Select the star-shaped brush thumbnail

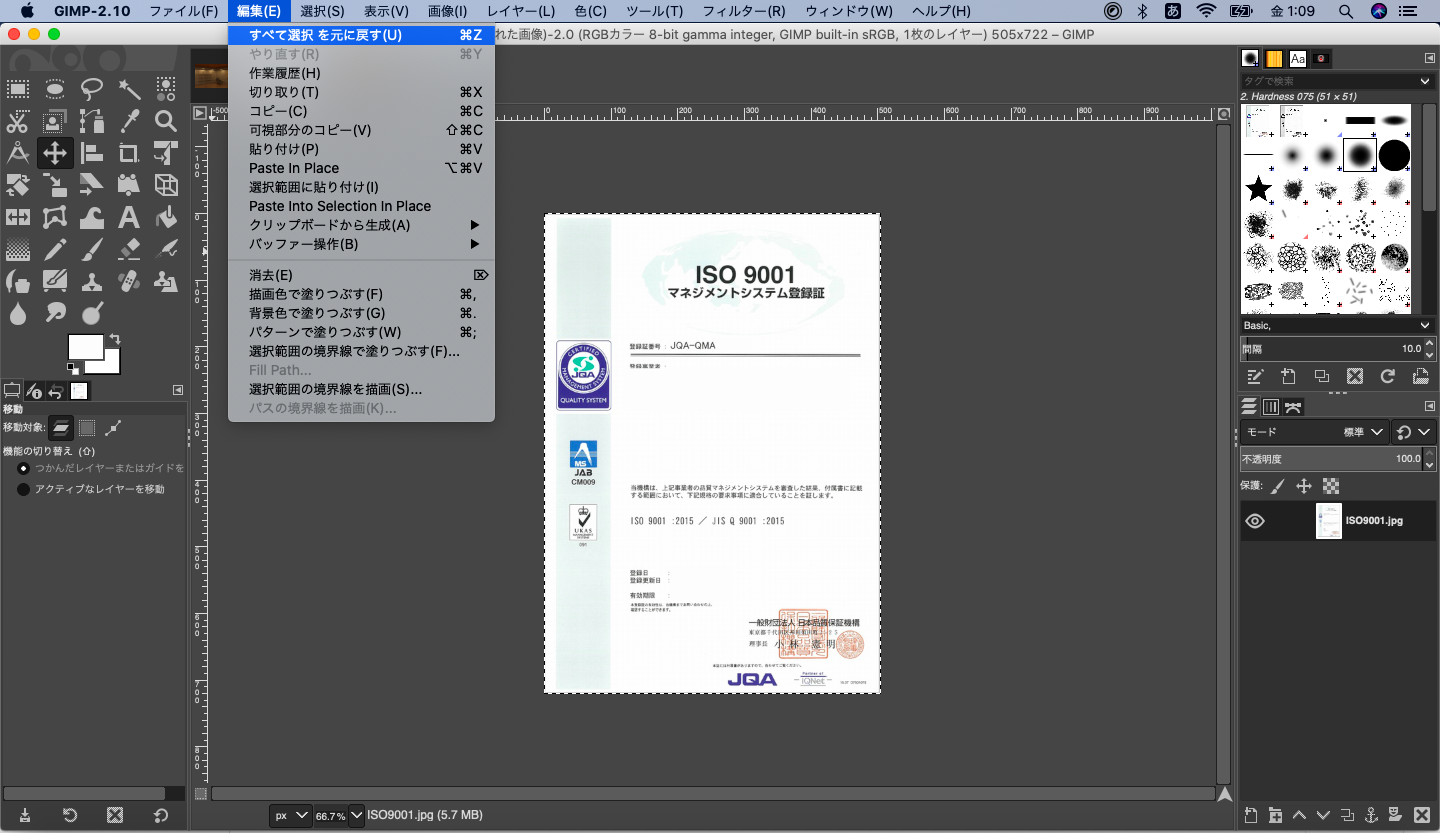1258,189
